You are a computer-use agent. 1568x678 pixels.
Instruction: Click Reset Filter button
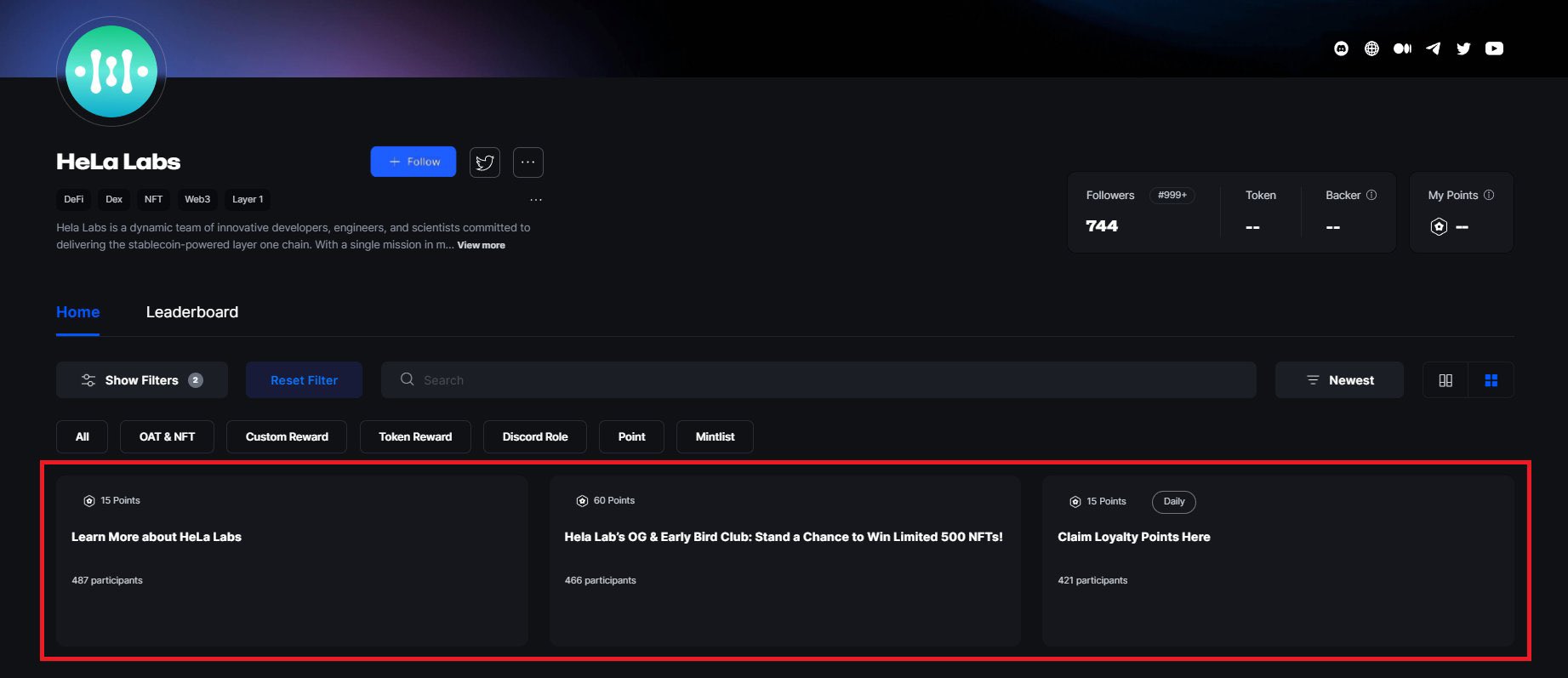point(304,380)
